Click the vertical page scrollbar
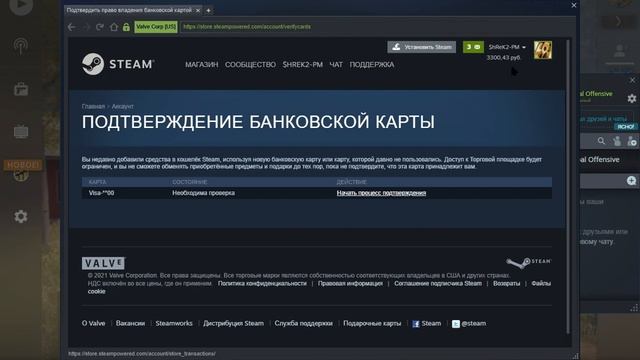The height and width of the screenshot is (360, 640). coord(568,186)
